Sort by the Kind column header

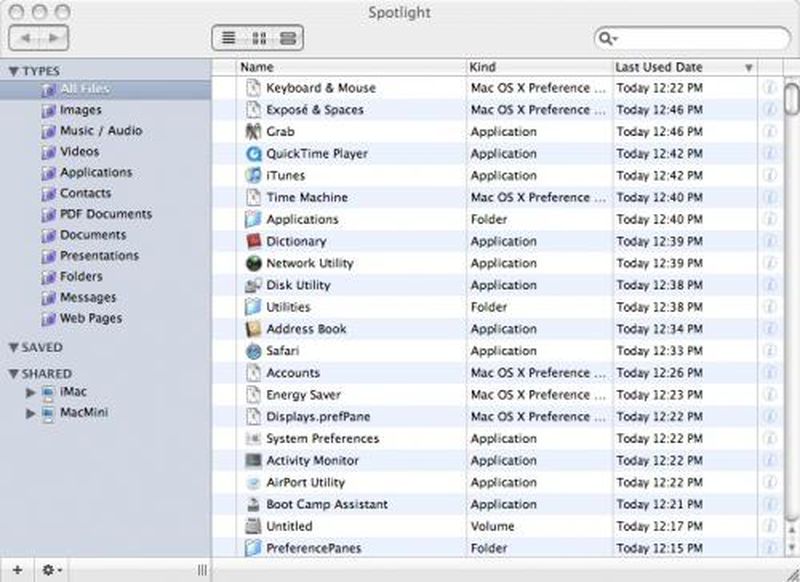(540, 67)
